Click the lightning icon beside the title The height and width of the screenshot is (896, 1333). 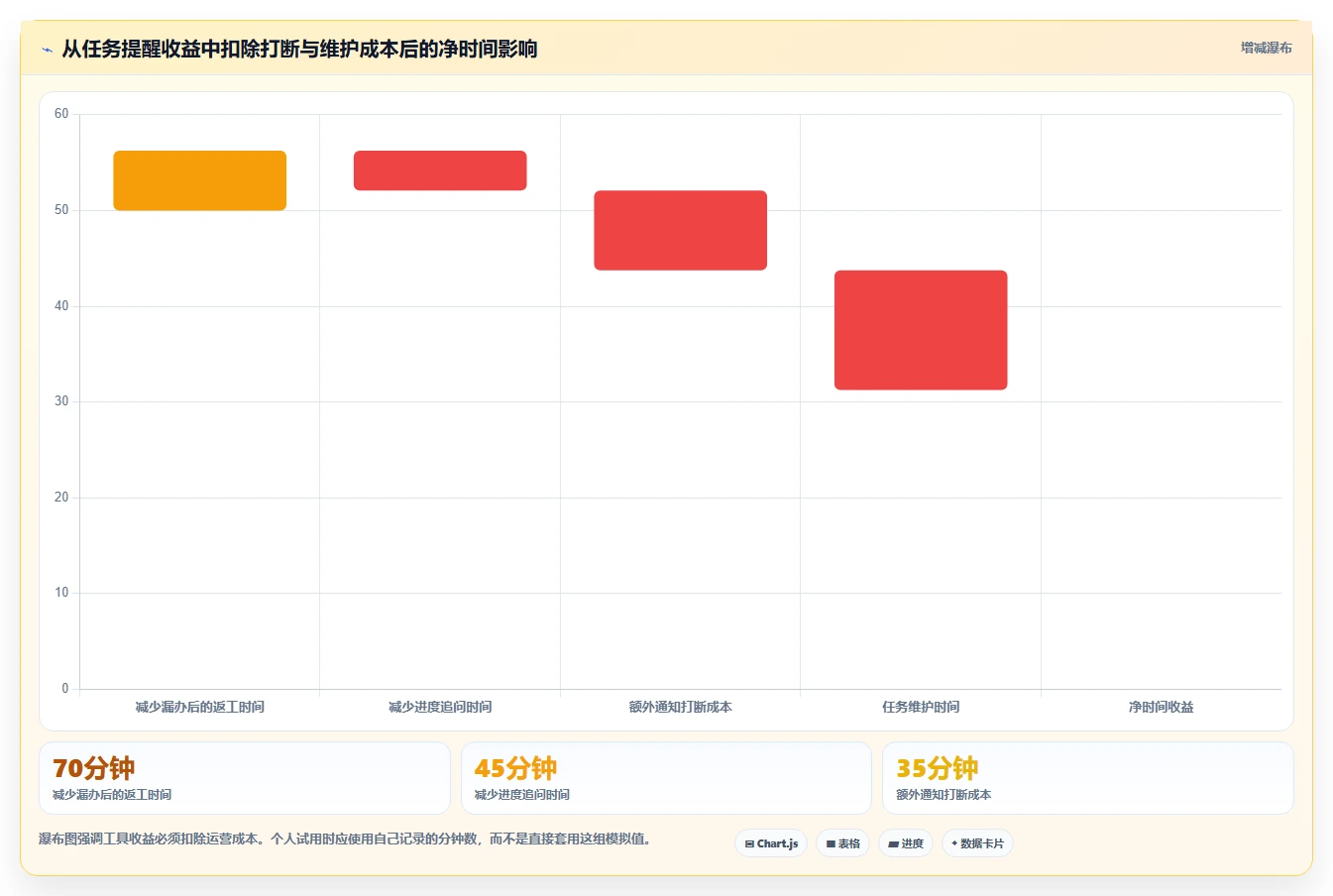click(47, 50)
